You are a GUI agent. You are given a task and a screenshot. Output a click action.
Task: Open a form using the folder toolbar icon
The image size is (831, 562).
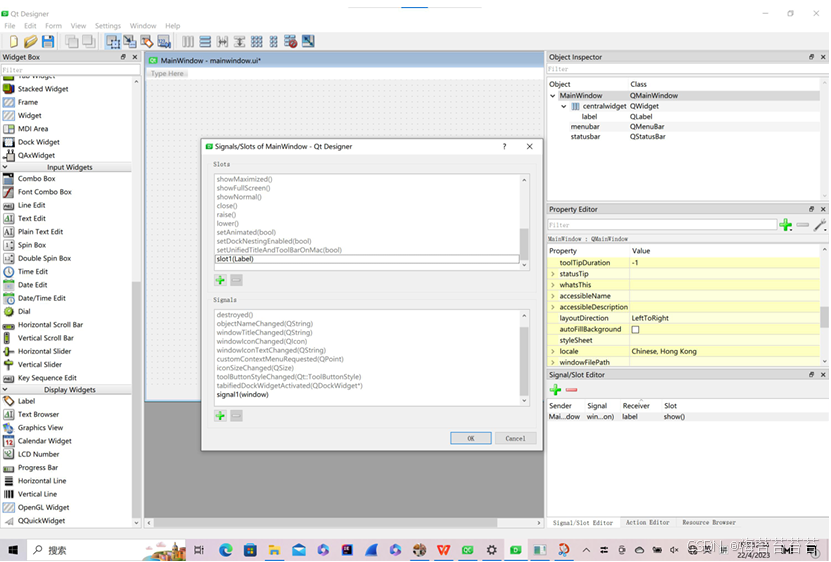point(30,41)
